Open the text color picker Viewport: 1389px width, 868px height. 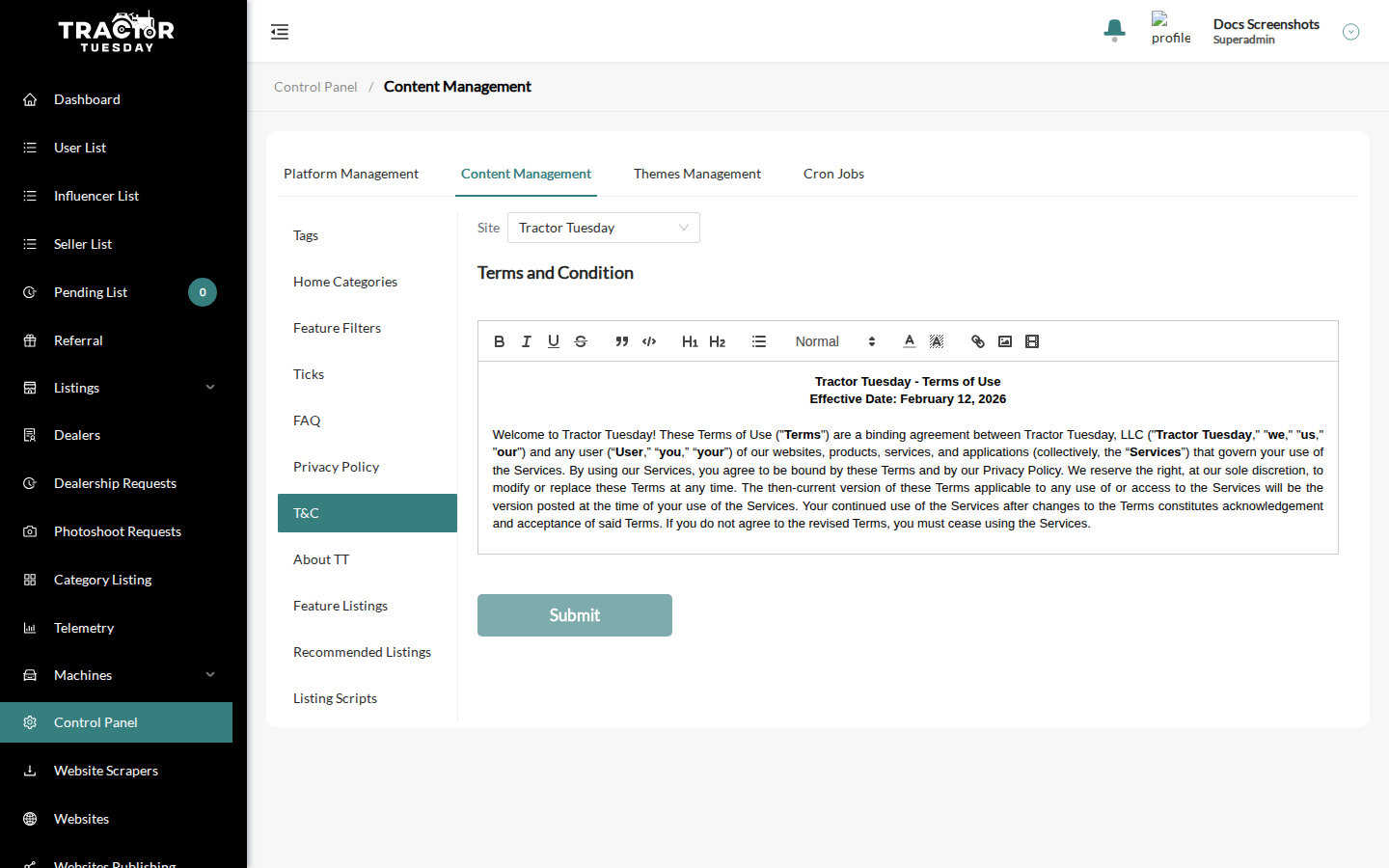coord(910,341)
